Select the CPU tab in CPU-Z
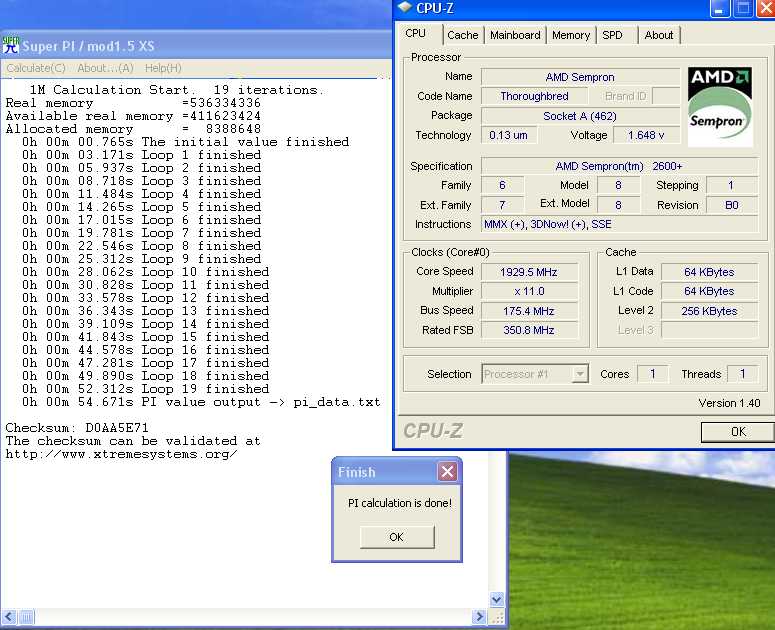This screenshot has height=630, width=775. (x=415, y=34)
